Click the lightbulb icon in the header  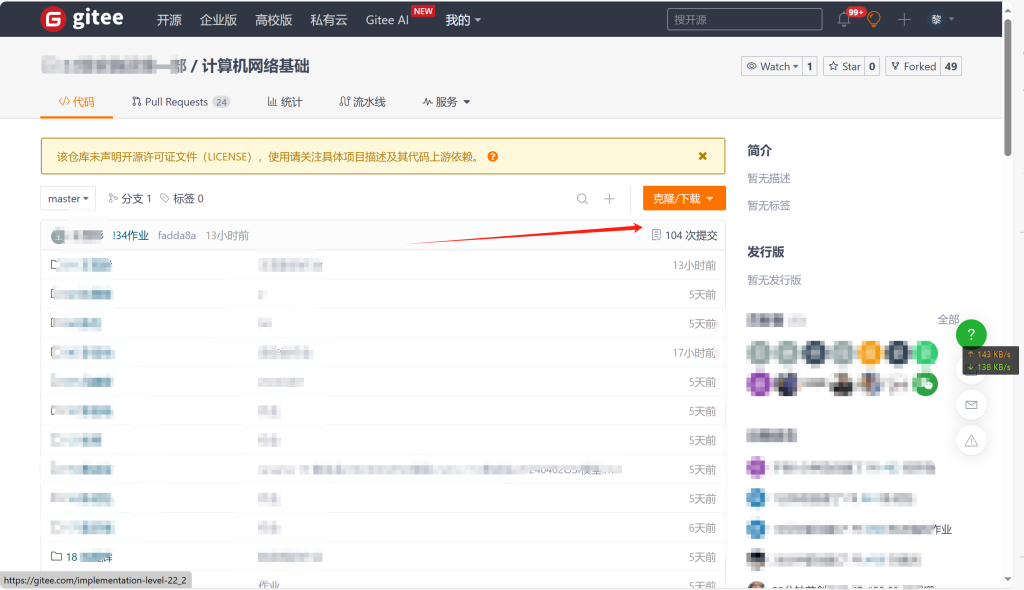(873, 20)
